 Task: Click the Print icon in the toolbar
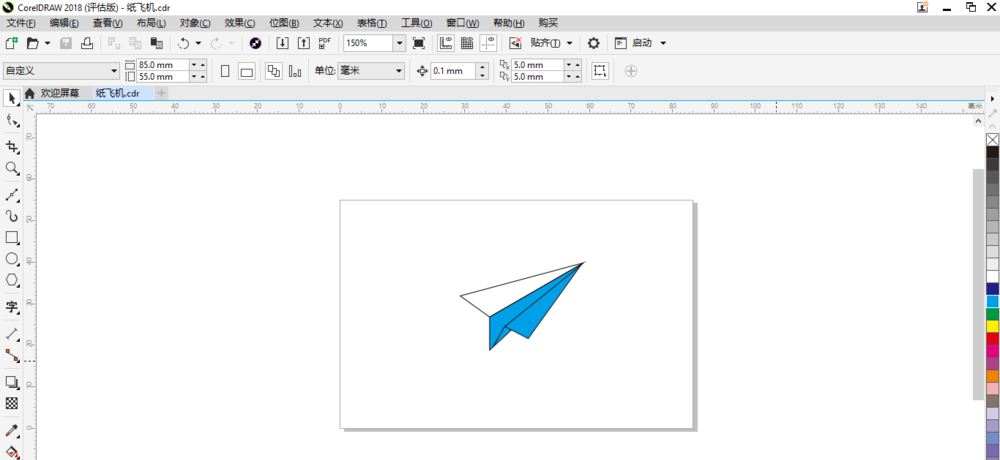coord(87,43)
